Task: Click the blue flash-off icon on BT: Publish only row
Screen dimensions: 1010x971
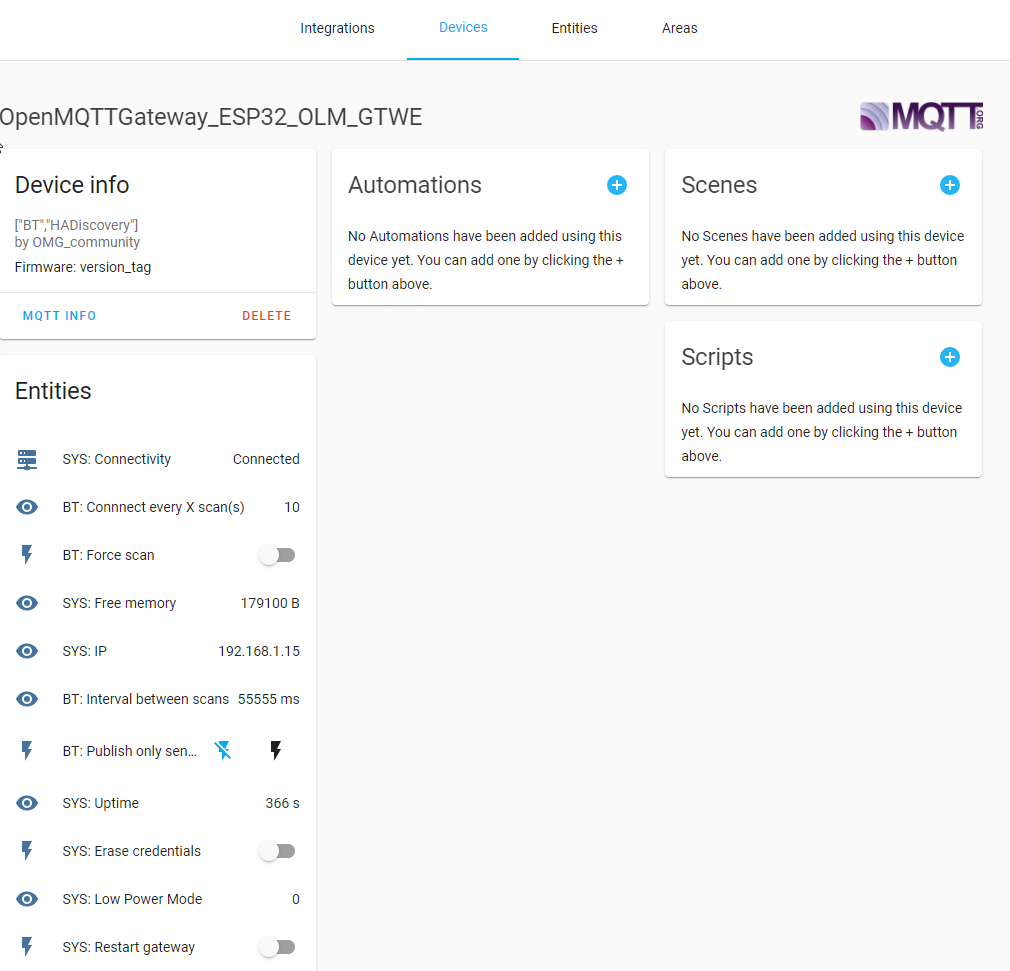Action: click(222, 750)
